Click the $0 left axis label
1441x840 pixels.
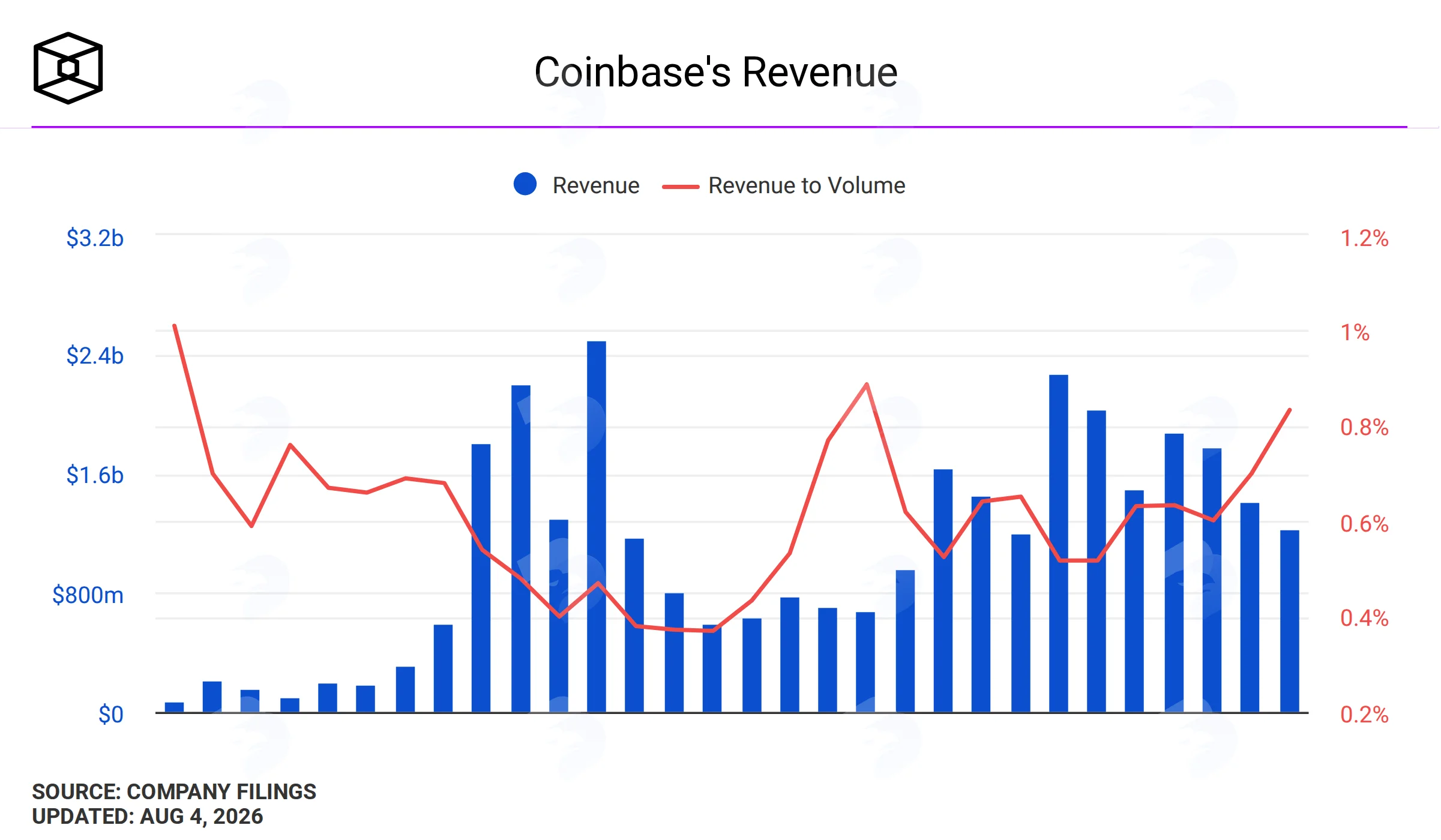[111, 715]
